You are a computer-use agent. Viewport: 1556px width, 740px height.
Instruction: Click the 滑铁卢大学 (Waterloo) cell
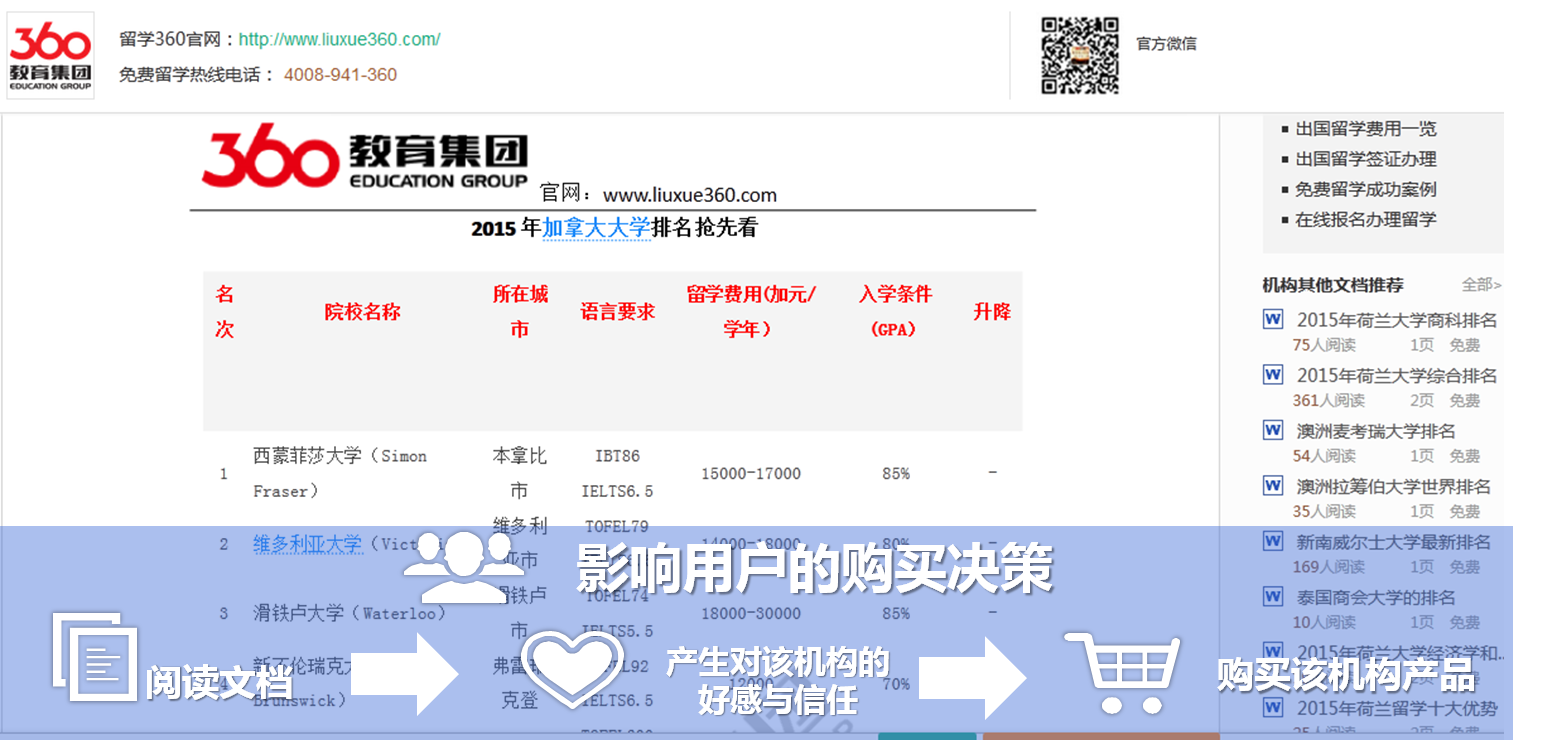click(350, 613)
